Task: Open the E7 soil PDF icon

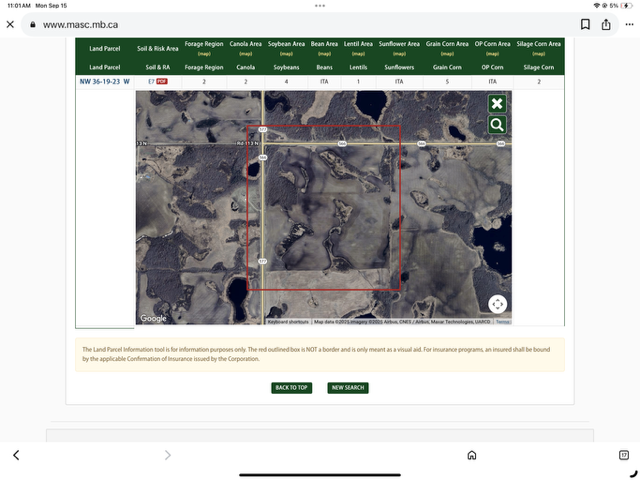Action: pyautogui.click(x=161, y=81)
